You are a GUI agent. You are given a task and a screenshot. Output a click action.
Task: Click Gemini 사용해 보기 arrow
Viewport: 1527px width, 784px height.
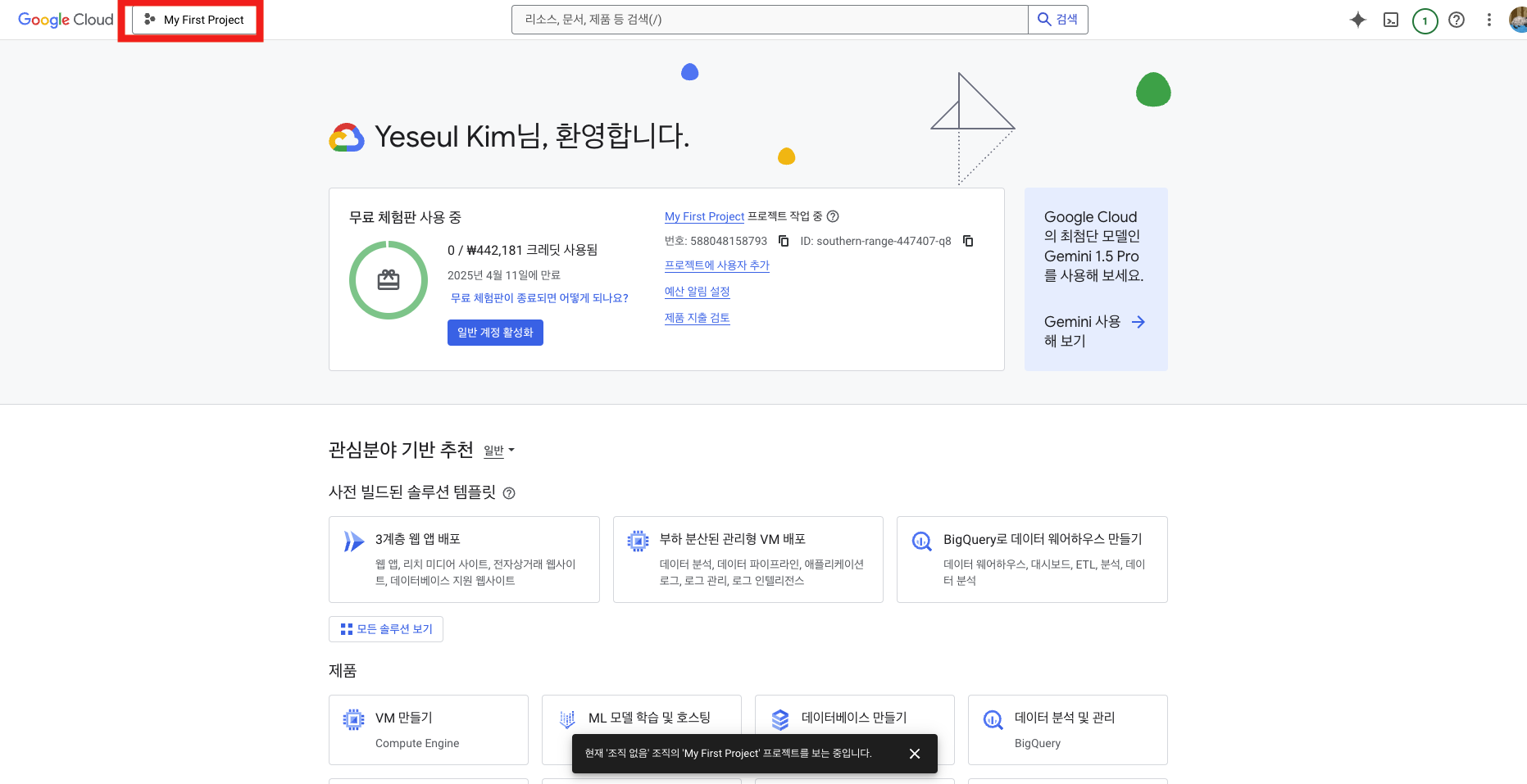pos(1138,322)
